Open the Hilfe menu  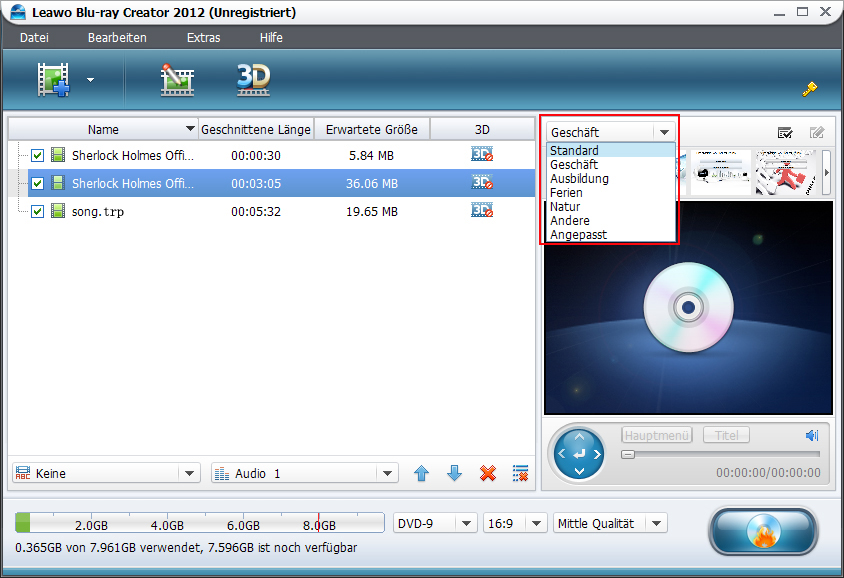[271, 38]
